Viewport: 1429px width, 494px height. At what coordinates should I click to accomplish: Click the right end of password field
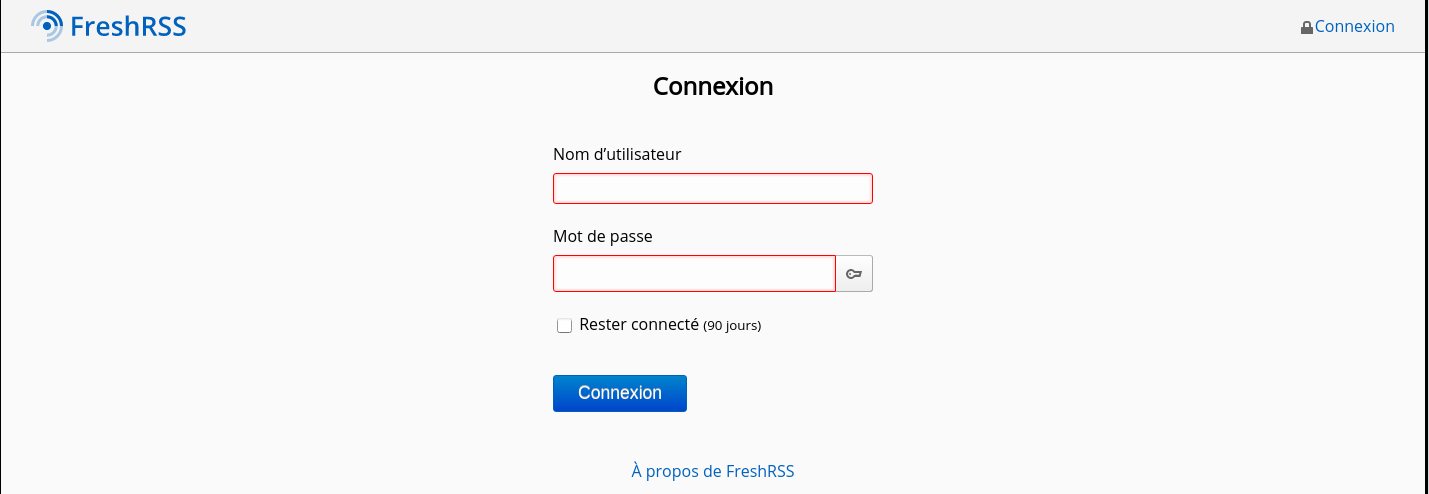824,274
